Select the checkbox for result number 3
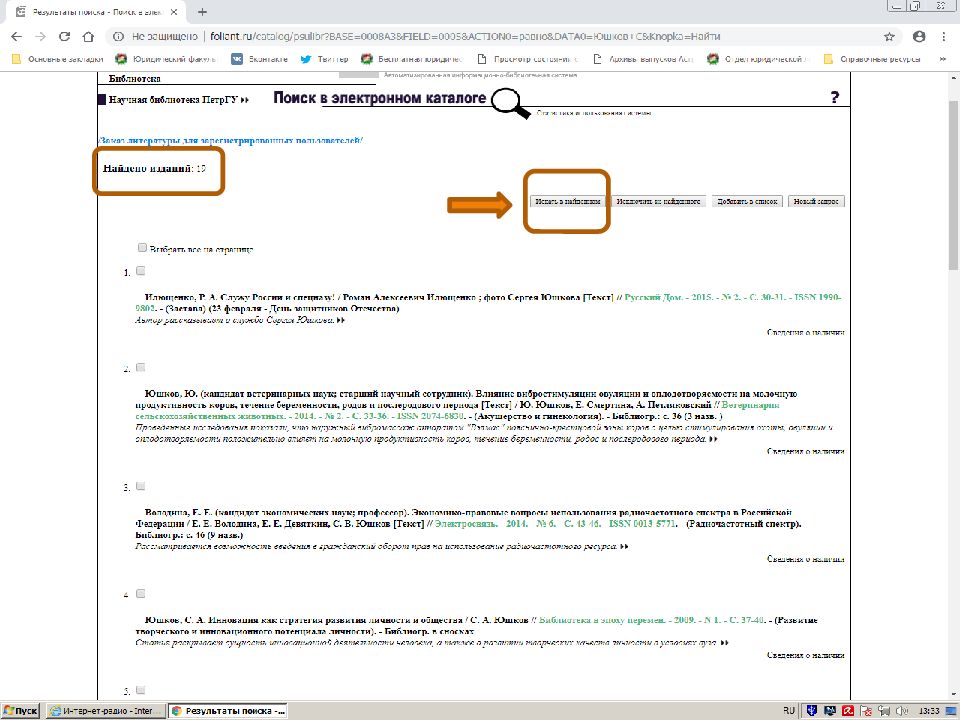The height and width of the screenshot is (720, 960). (x=141, y=486)
